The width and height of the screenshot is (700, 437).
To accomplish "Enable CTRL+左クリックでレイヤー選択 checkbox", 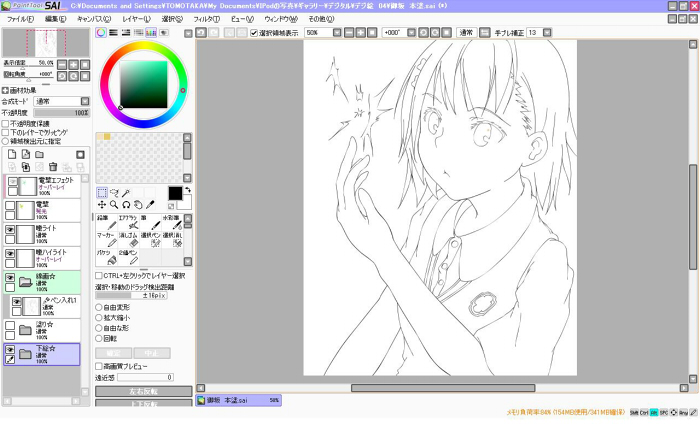I will coord(99,276).
